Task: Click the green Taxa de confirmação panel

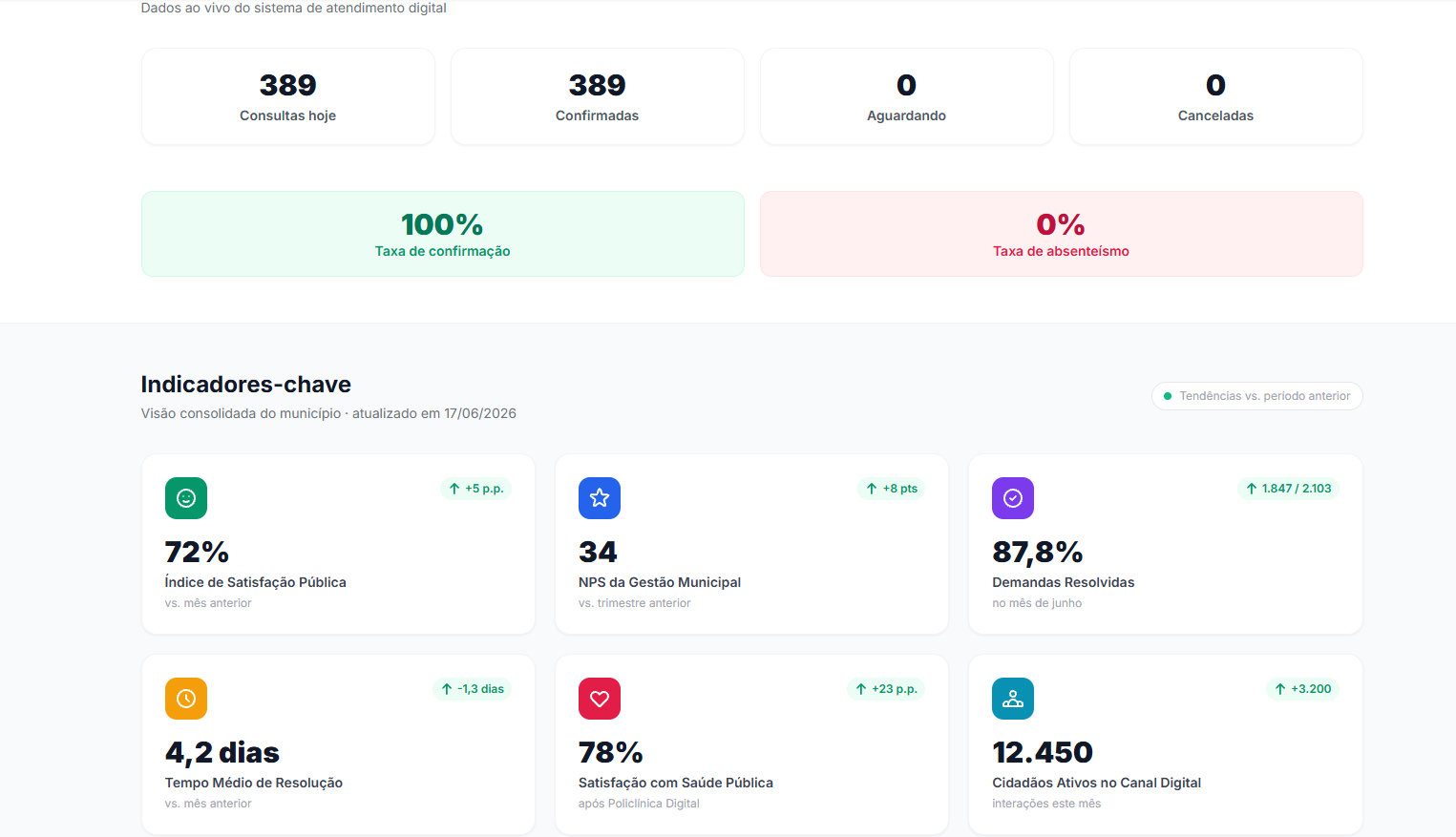Action: (x=443, y=234)
